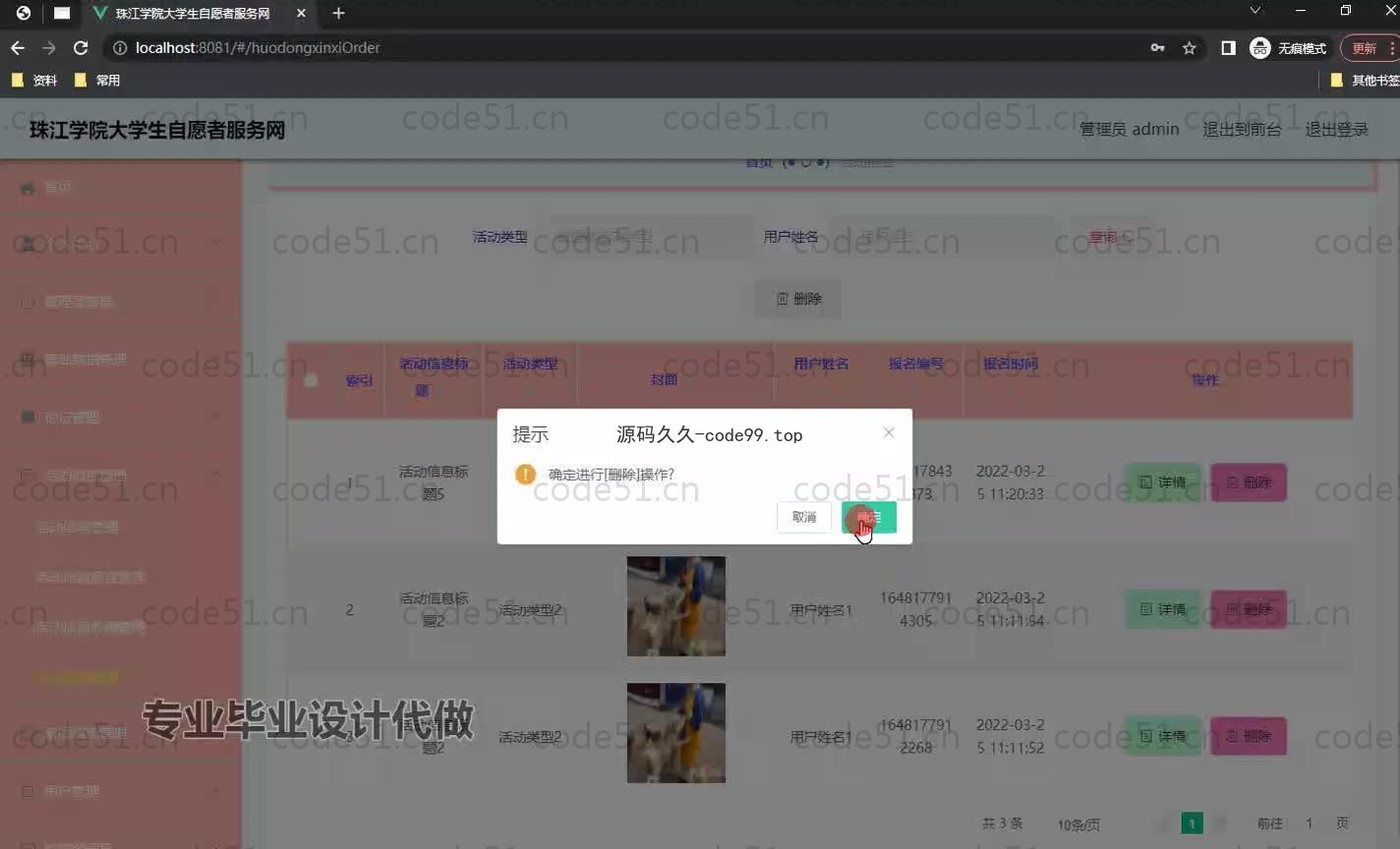Open the tab search dropdown arrow
1400x849 pixels.
[1254, 11]
